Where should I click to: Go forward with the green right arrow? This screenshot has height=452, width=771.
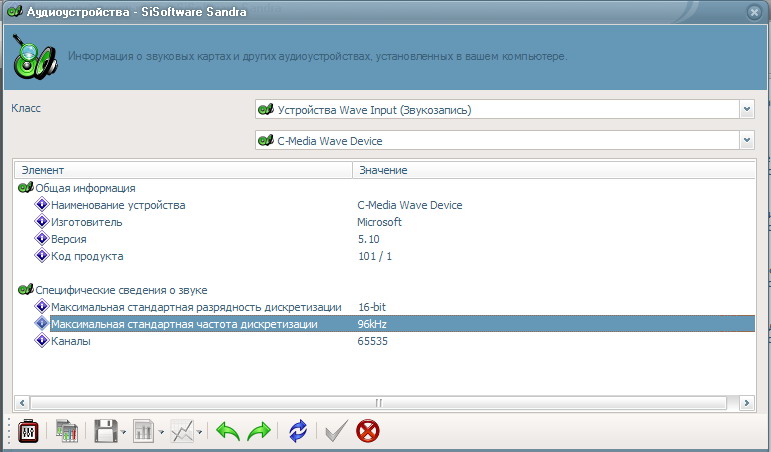point(259,431)
